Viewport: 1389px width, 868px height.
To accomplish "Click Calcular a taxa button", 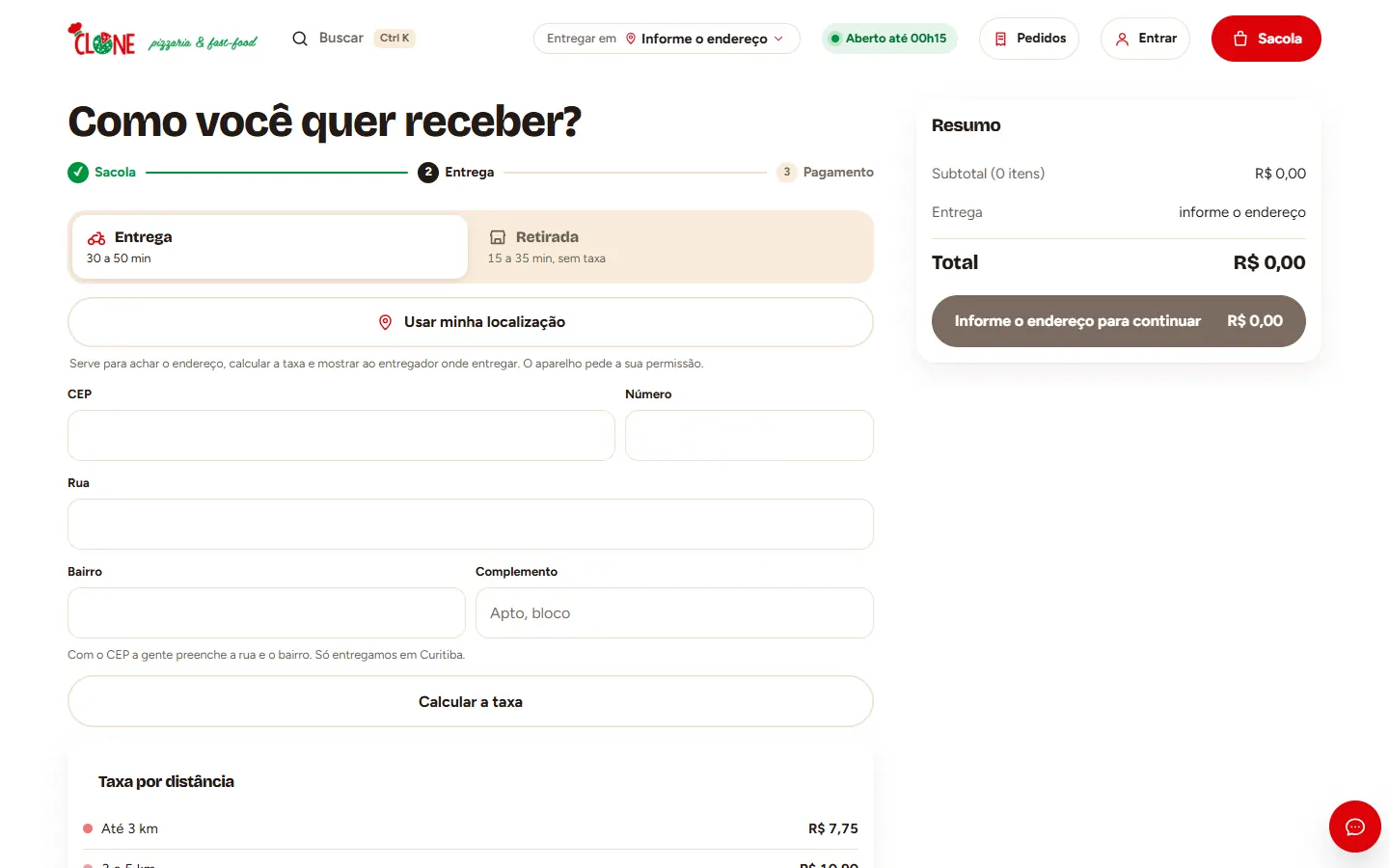I will [471, 701].
